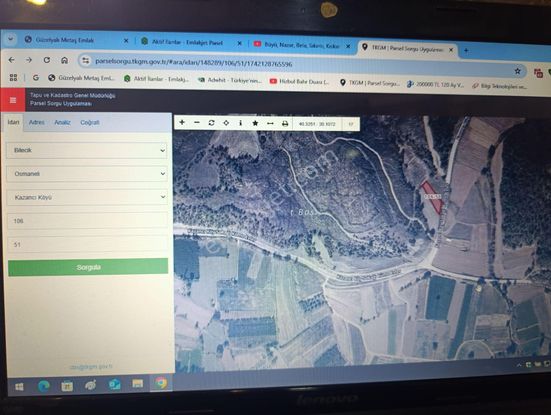Select the red highlighted parcel on map
This screenshot has width=551, height=415.
pyautogui.click(x=432, y=196)
